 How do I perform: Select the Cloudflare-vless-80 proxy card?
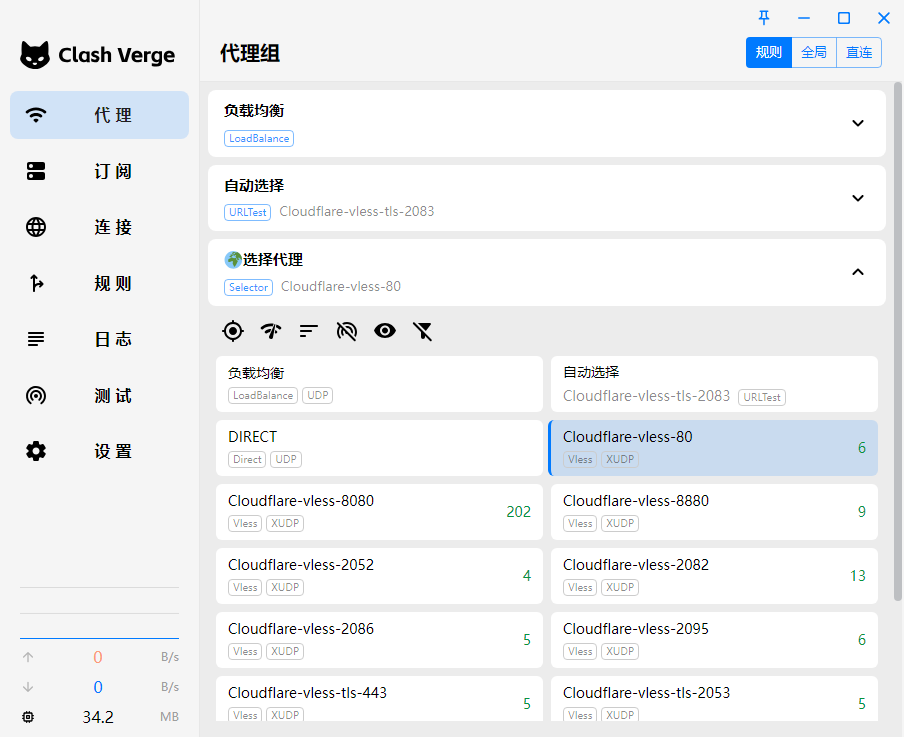point(713,448)
